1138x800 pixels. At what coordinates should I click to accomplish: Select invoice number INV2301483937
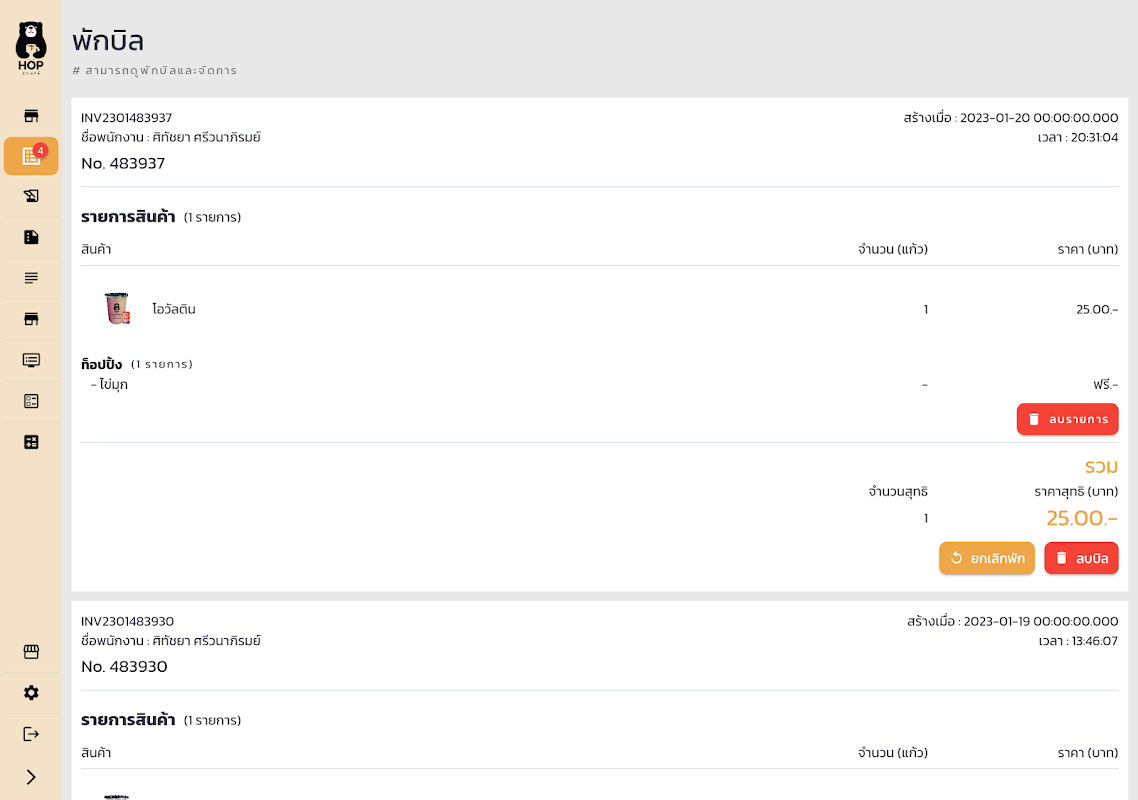[127, 118]
